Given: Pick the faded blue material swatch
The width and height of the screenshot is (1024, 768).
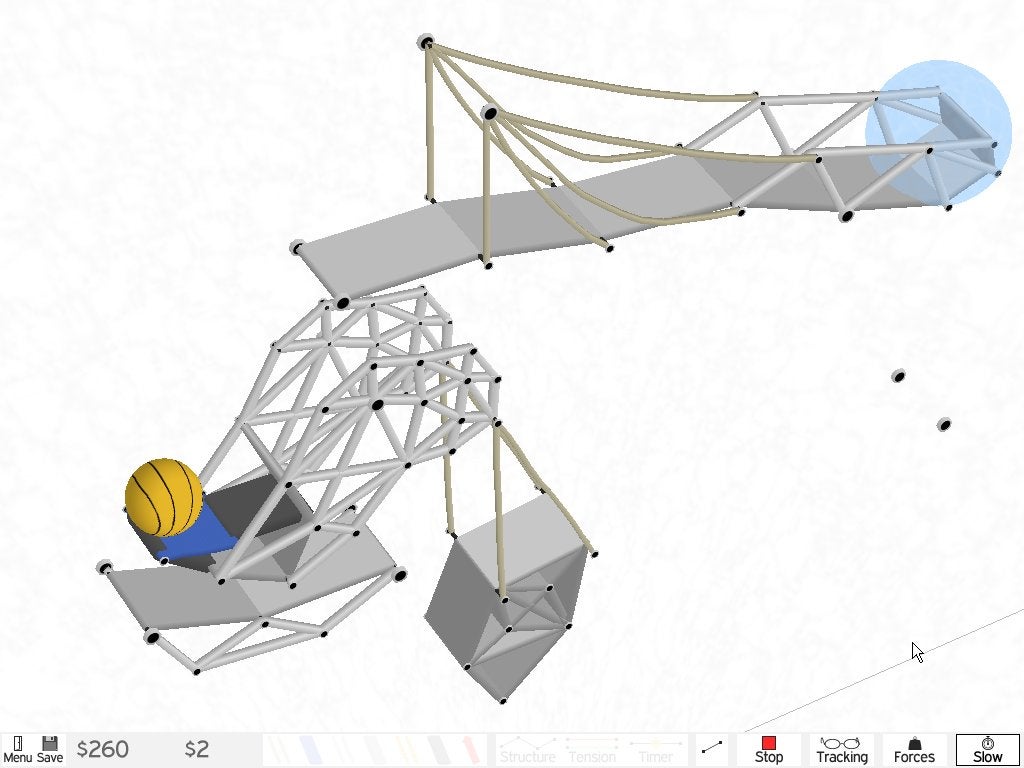Looking at the screenshot, I should (310, 748).
